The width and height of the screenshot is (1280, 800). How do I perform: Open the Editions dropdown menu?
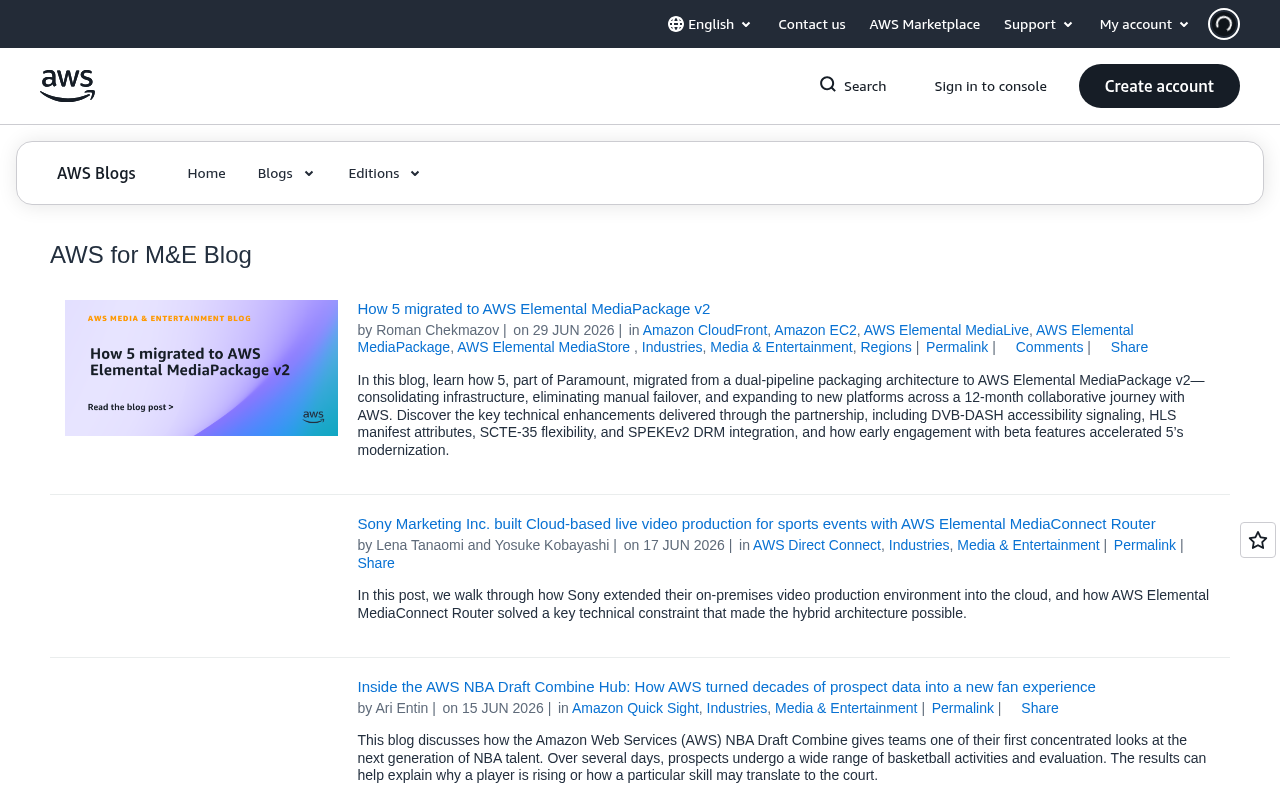384,173
